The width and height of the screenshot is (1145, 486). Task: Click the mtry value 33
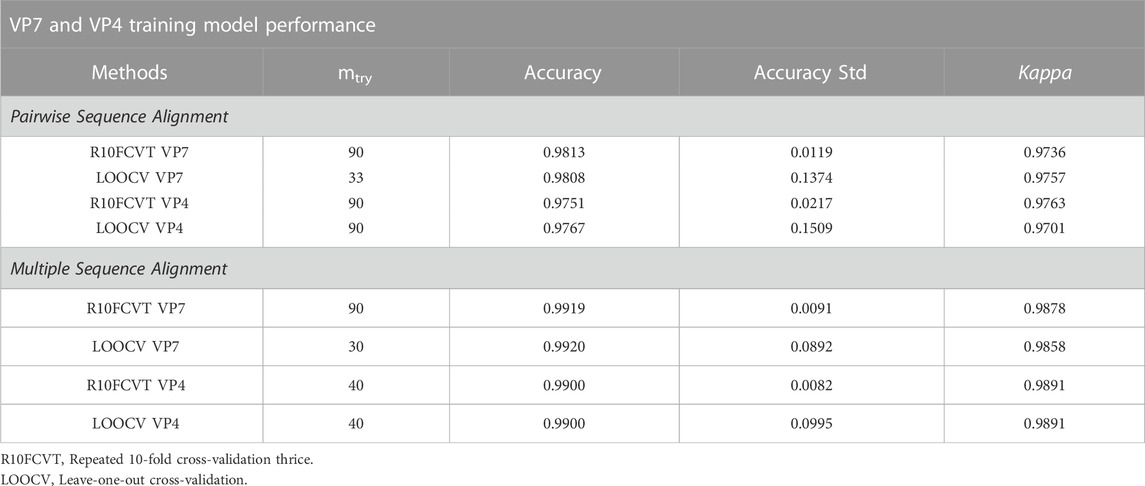(x=356, y=178)
